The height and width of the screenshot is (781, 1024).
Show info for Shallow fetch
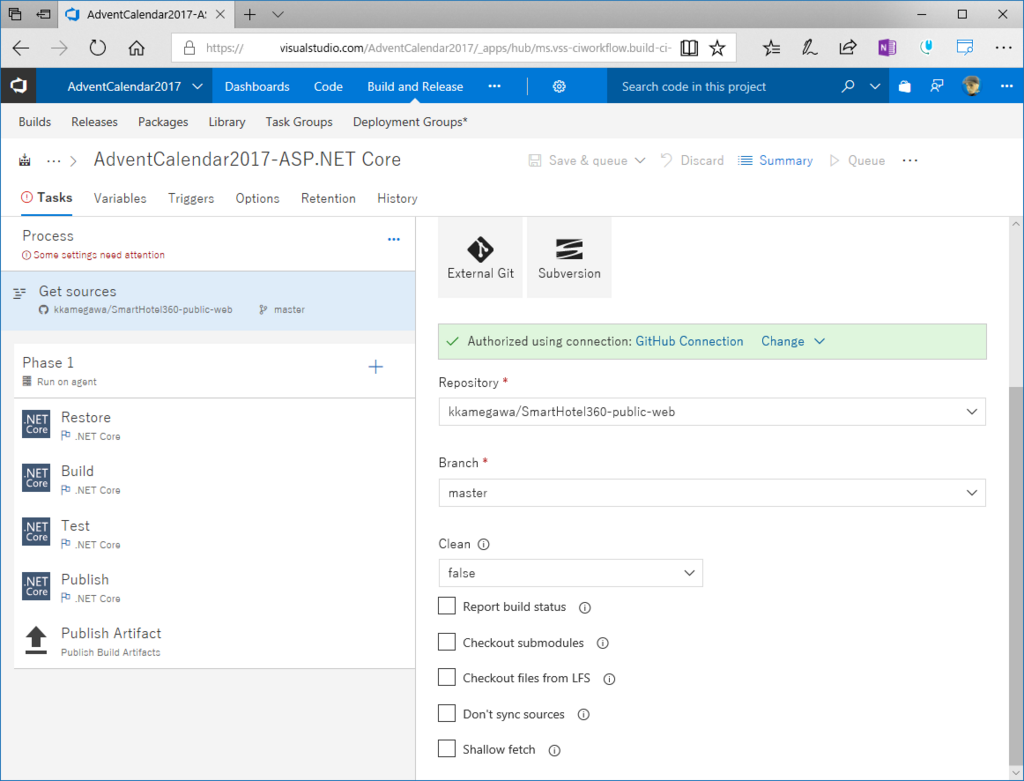tap(554, 750)
